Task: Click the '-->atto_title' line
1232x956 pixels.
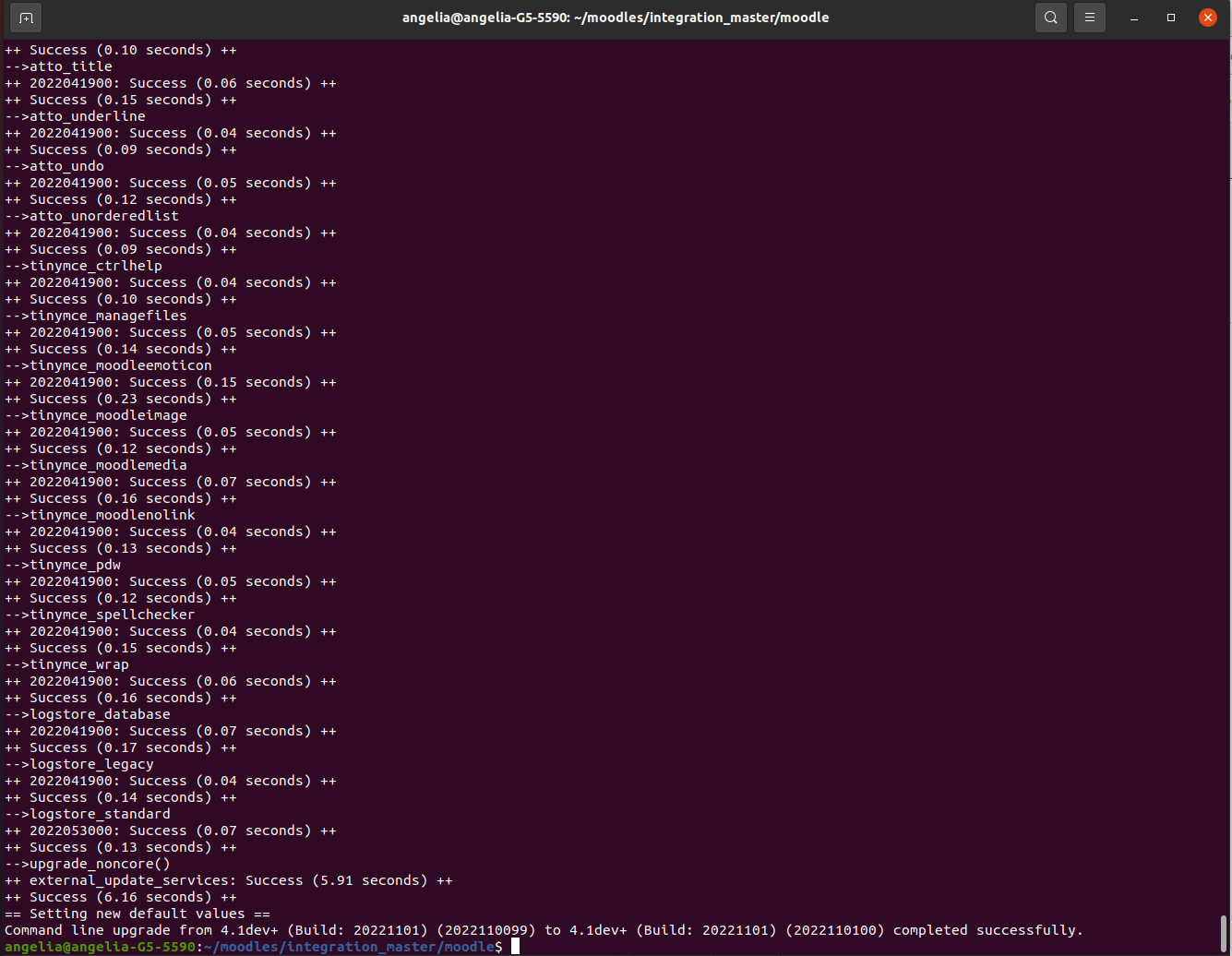Action: click(58, 66)
